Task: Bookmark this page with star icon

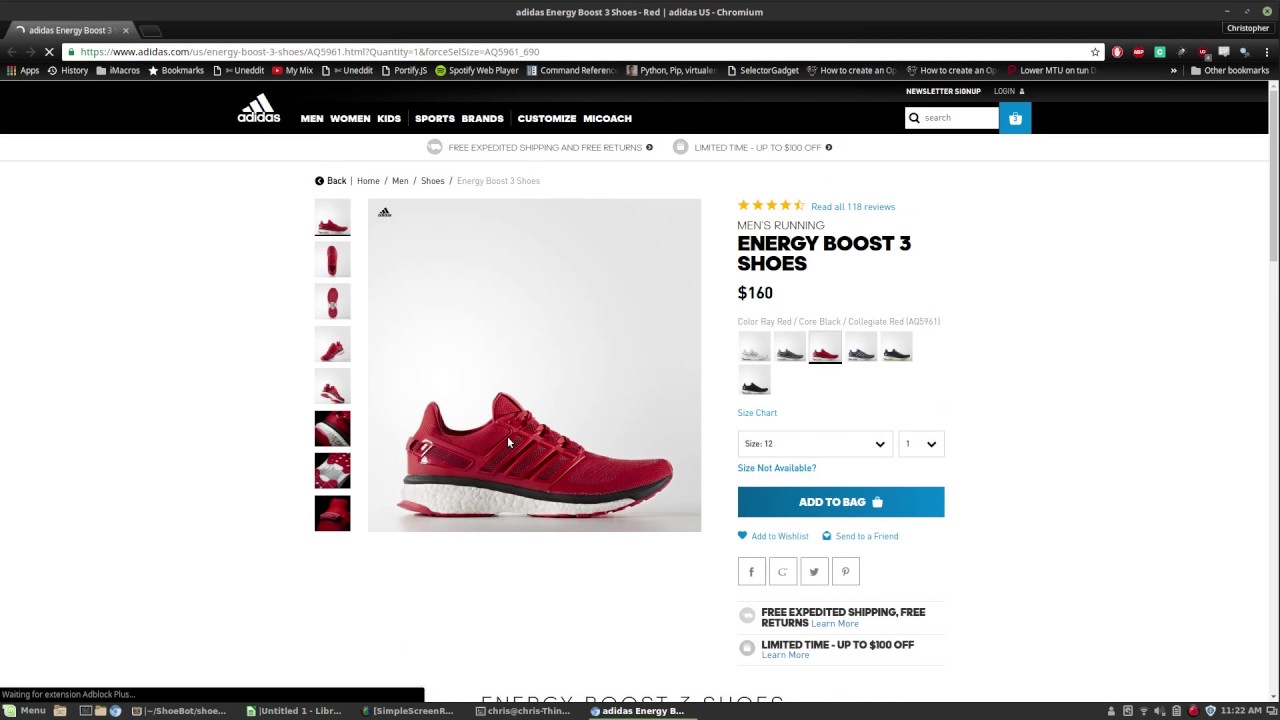Action: [1095, 52]
